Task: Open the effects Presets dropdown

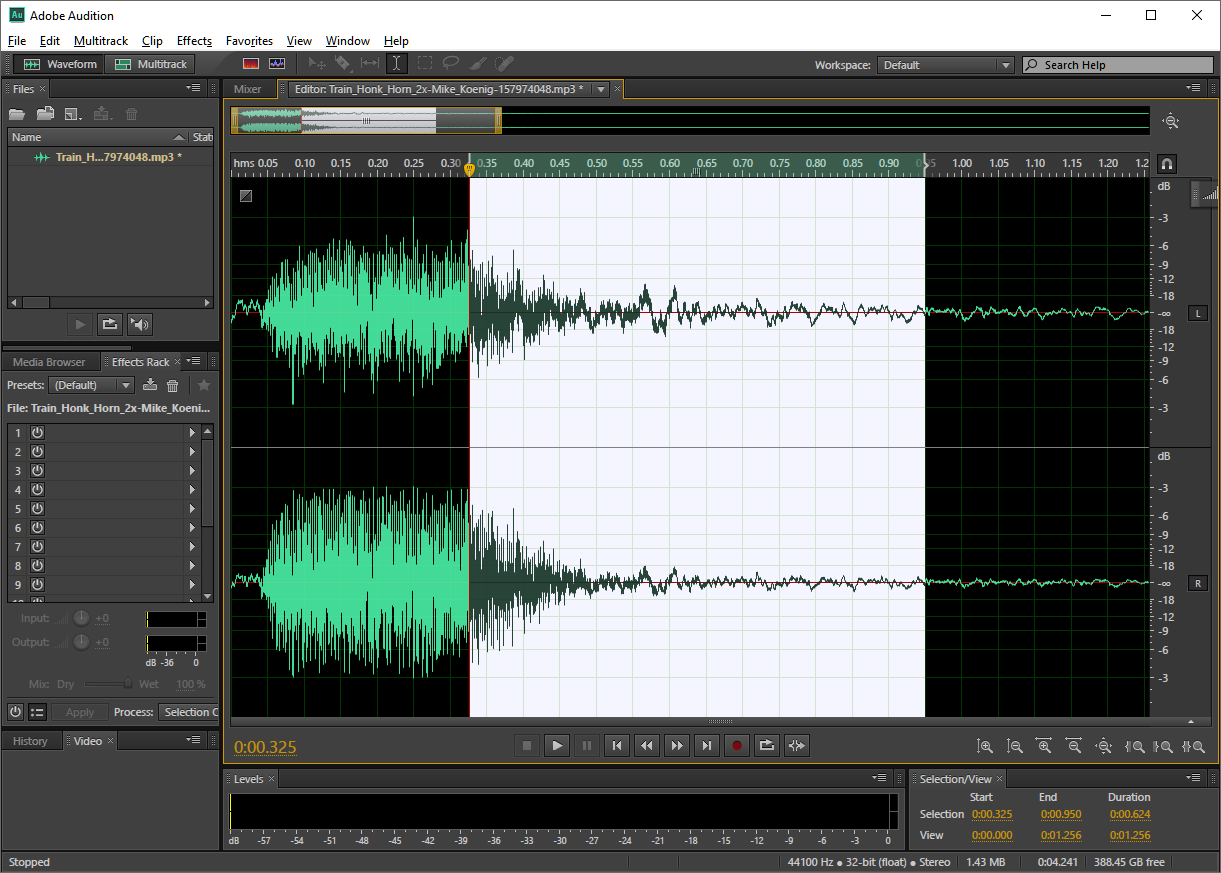Action: point(92,385)
